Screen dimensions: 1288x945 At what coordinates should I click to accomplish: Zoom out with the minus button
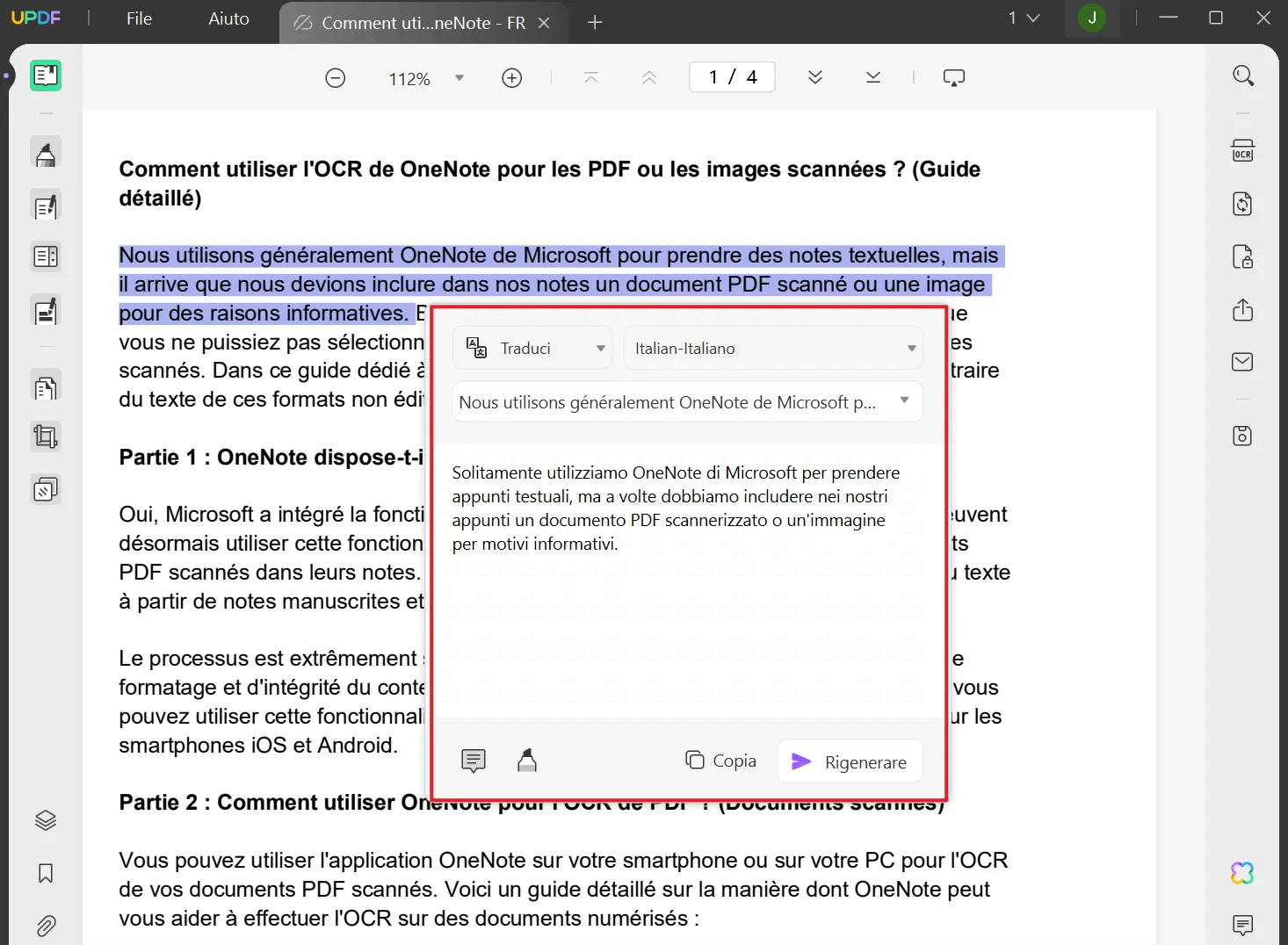(336, 78)
